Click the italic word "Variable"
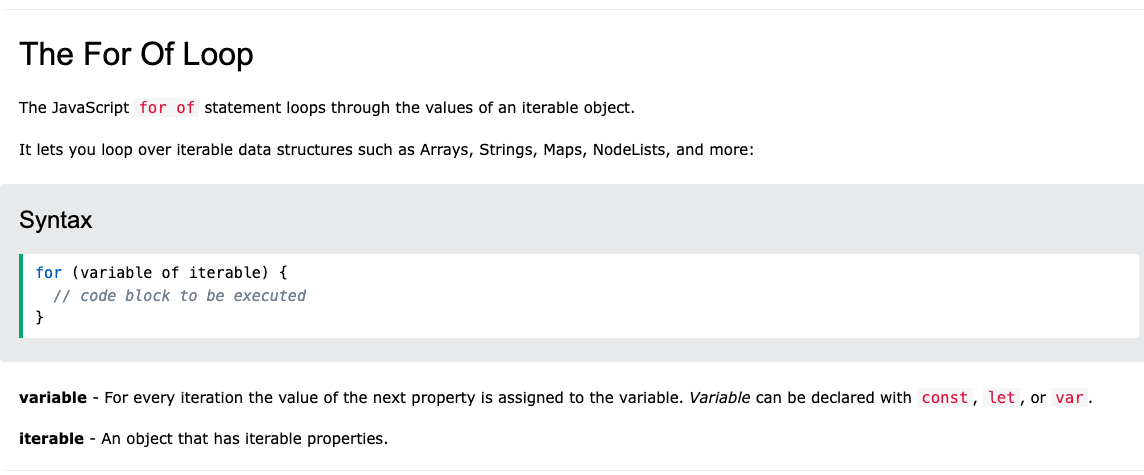This screenshot has width=1144, height=475. pyautogui.click(x=719, y=398)
